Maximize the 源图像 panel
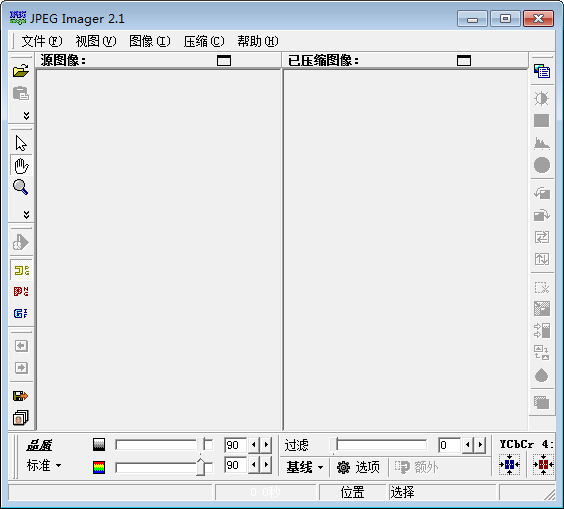Viewport: 564px width, 509px height. click(224, 60)
